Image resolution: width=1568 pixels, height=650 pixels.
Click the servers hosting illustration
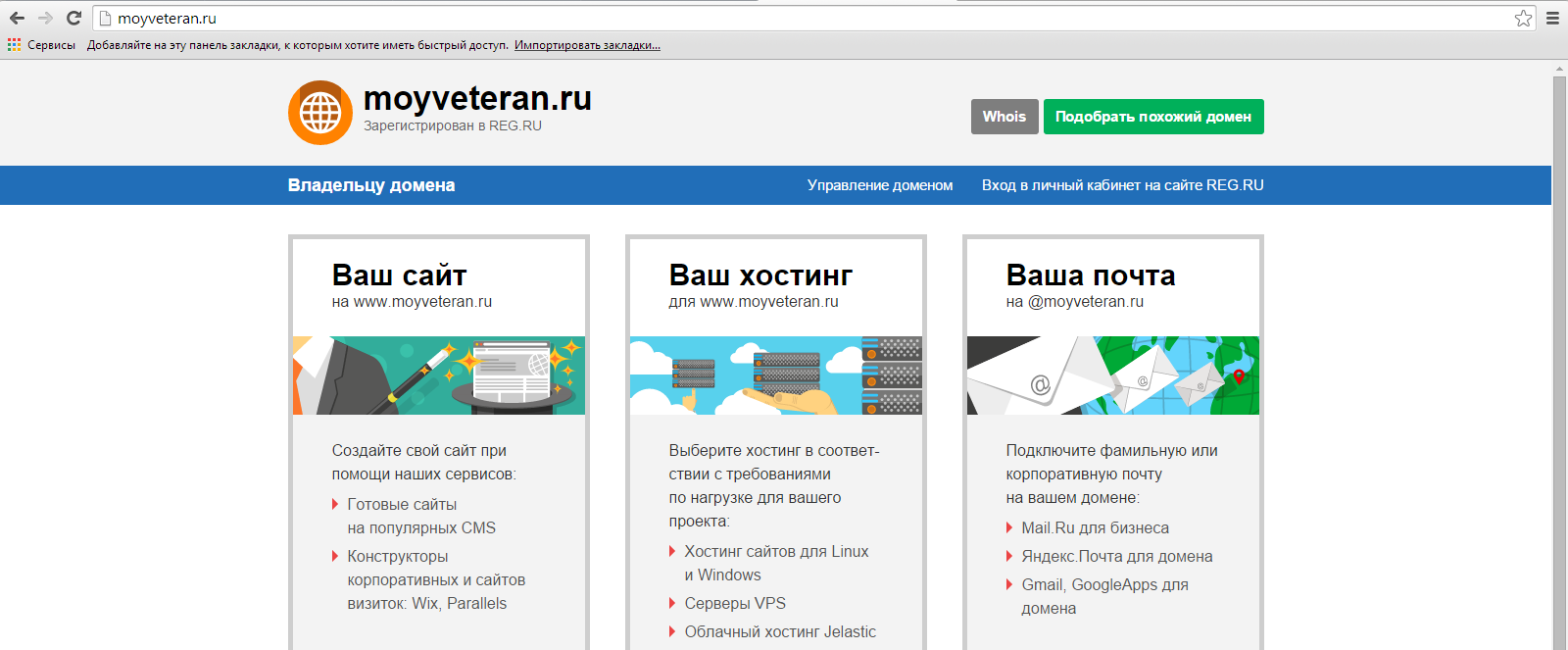tap(776, 375)
